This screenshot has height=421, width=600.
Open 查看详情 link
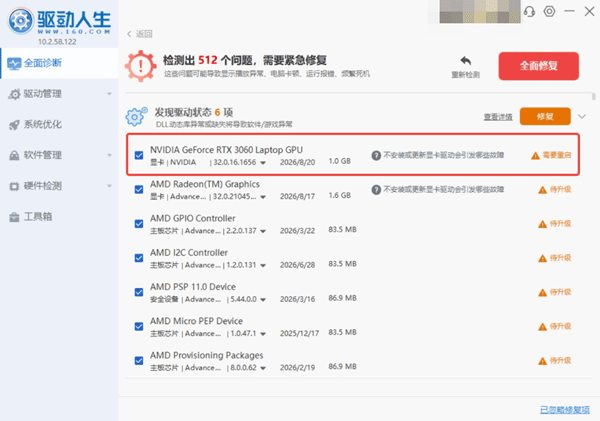coord(498,117)
